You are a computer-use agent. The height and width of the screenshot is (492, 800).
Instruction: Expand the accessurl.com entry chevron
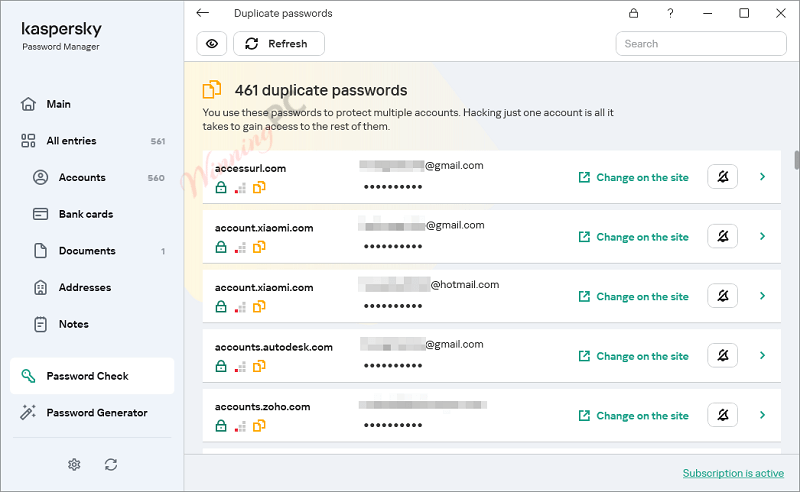[762, 177]
